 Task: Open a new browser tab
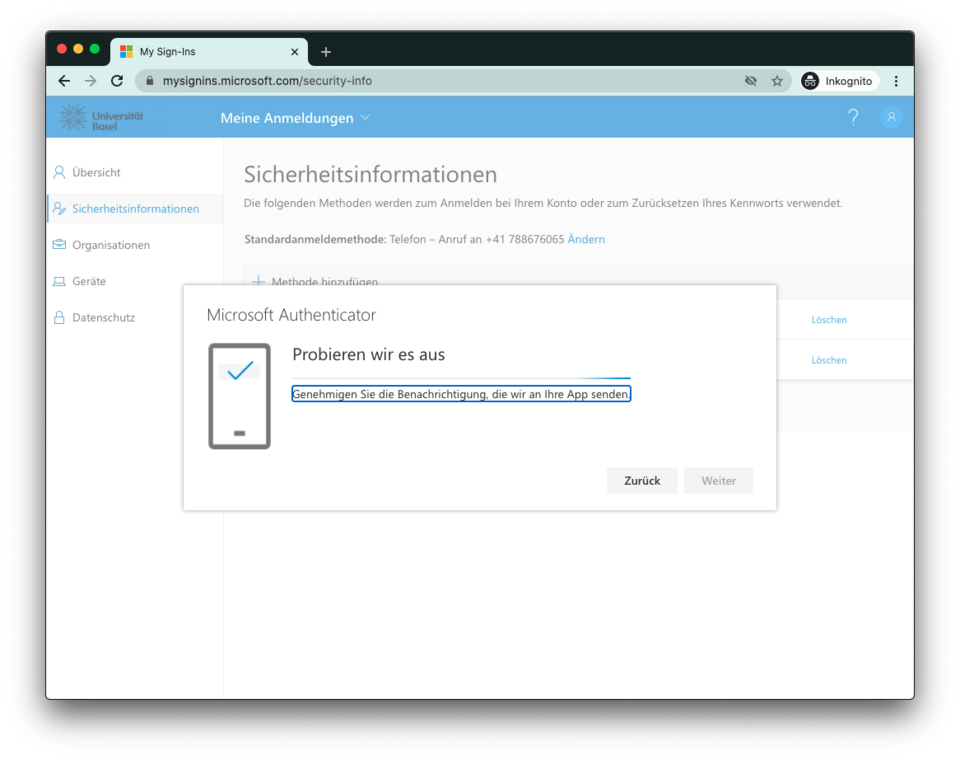(x=326, y=52)
